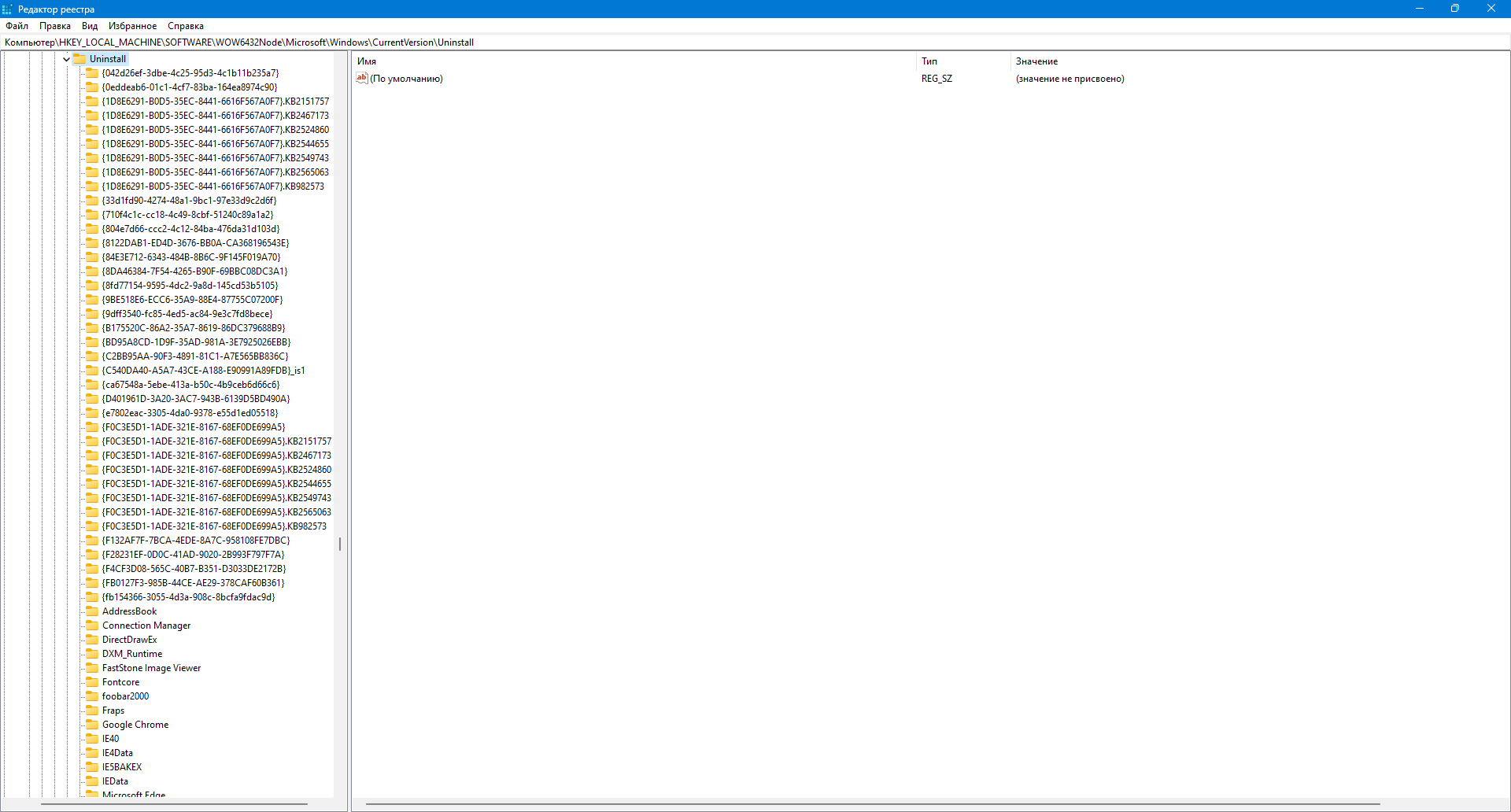The image size is (1511, 812).
Task: Open the Правка menu
Action: coord(55,26)
